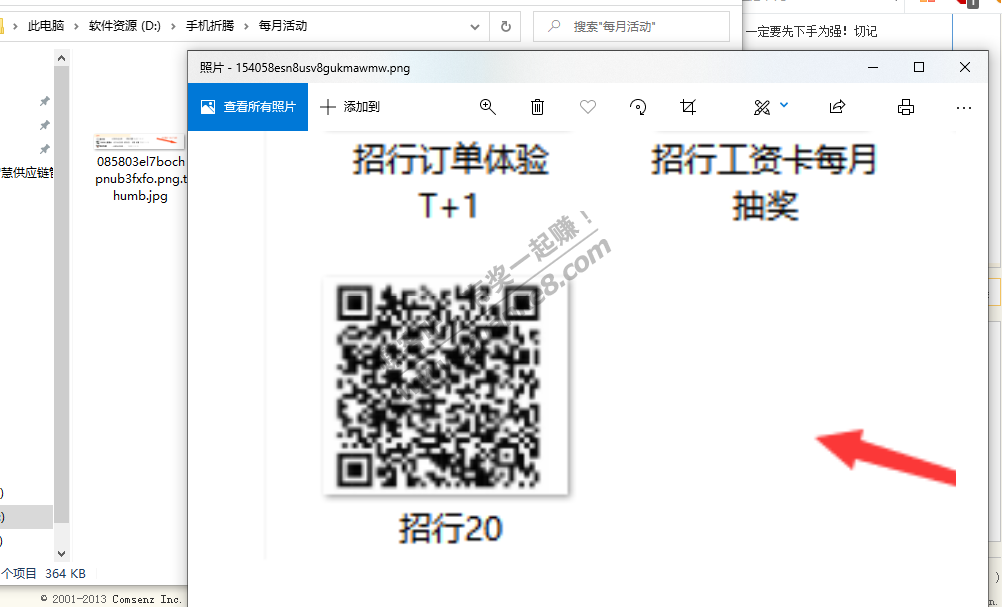1002x607 pixels.
Task: Share the photo with the share icon
Action: coord(837,107)
